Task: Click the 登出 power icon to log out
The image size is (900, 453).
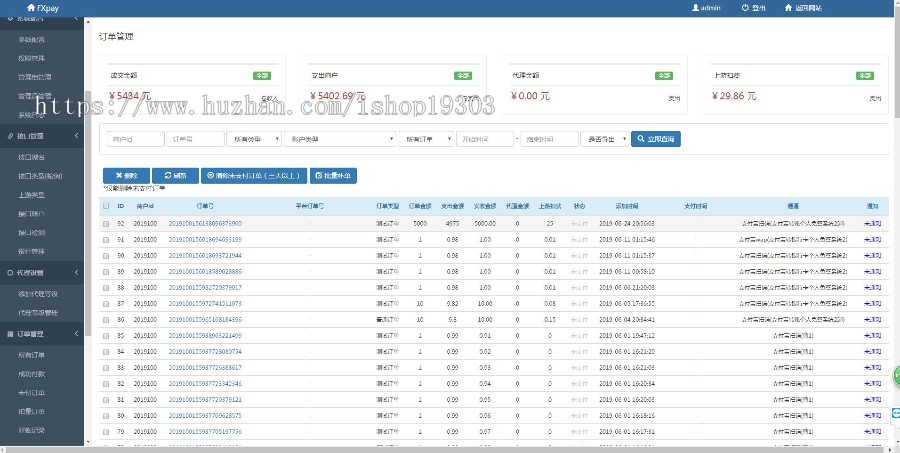Action: 745,8
